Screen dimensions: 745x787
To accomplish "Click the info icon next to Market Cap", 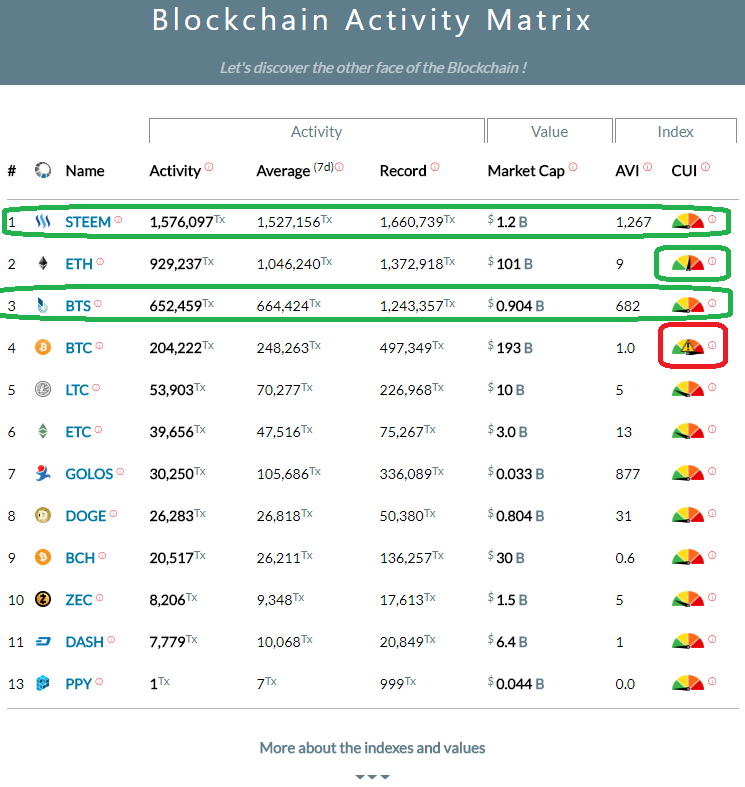I will click(x=573, y=167).
